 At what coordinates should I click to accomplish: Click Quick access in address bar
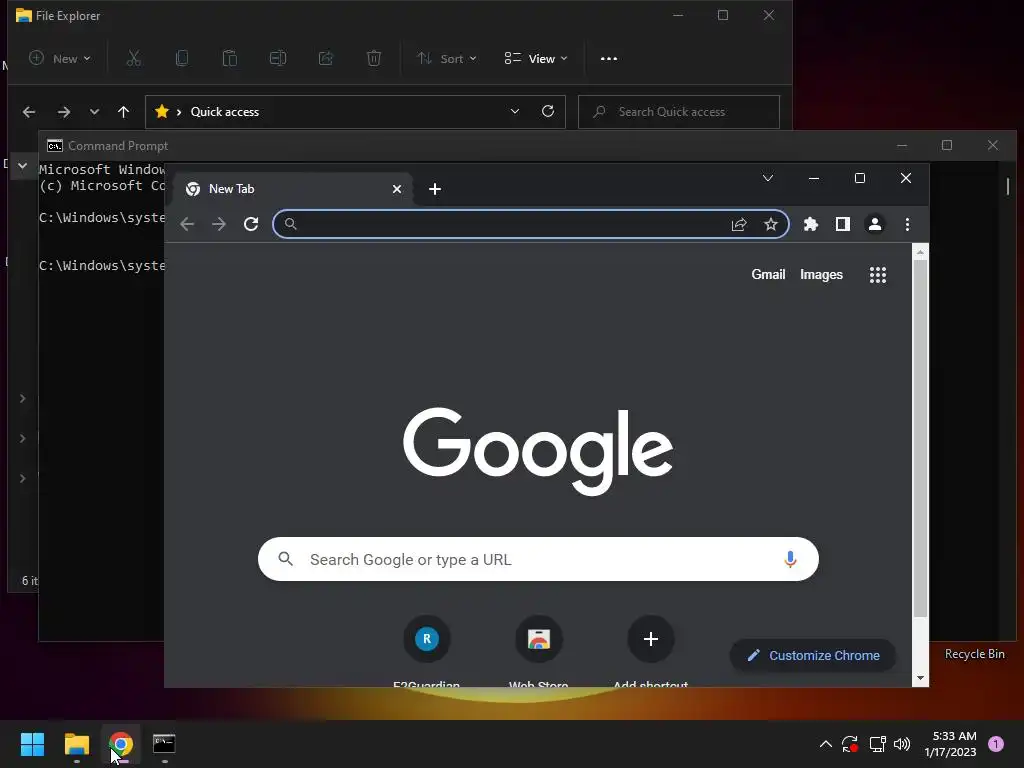click(x=225, y=112)
